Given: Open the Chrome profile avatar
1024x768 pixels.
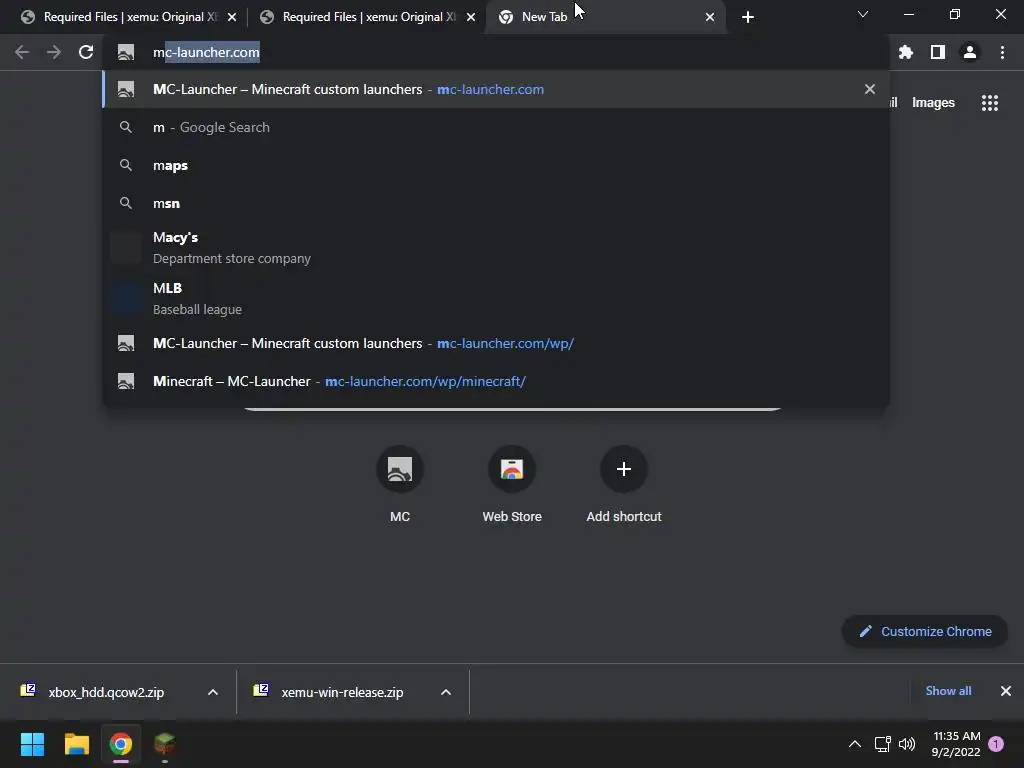Looking at the screenshot, I should pos(970,52).
